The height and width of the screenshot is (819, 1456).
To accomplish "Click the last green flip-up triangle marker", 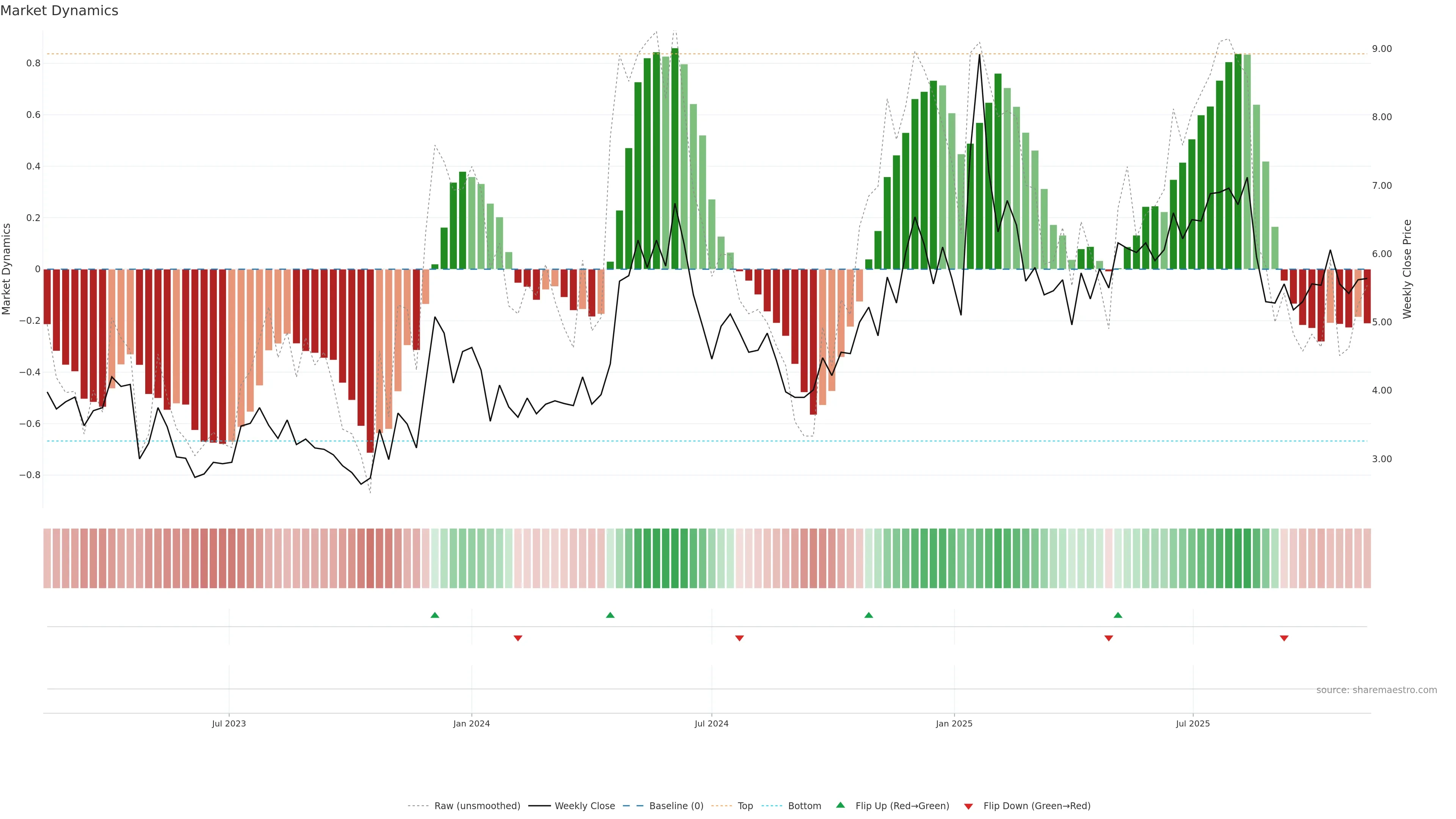I will tap(1117, 615).
